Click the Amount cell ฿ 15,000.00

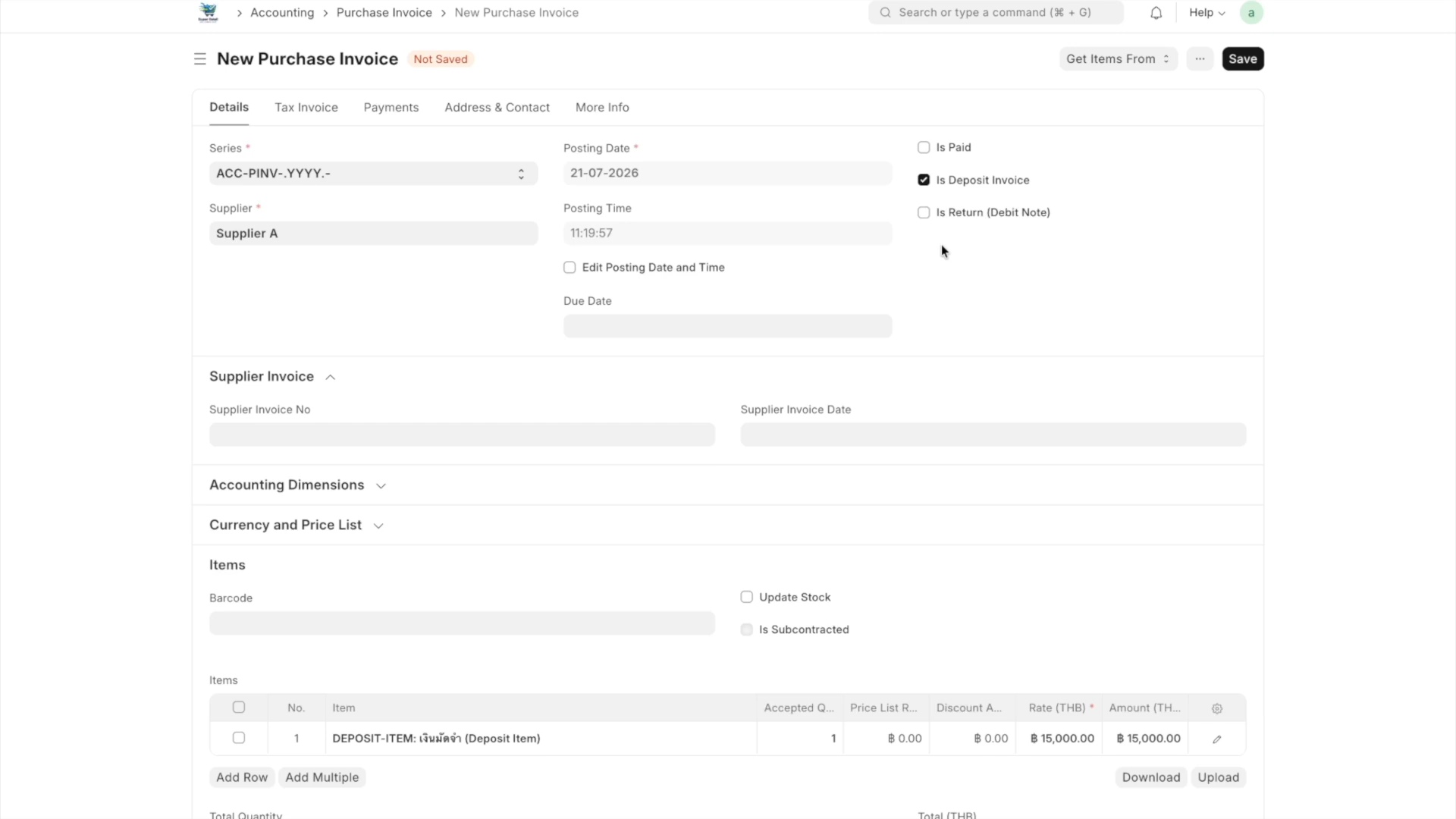[x=1145, y=739]
